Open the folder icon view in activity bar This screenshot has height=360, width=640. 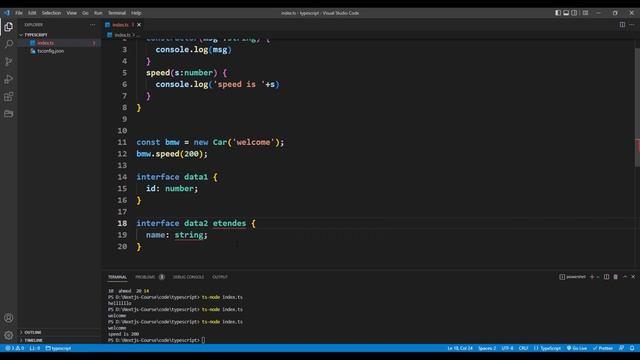[x=9, y=113]
